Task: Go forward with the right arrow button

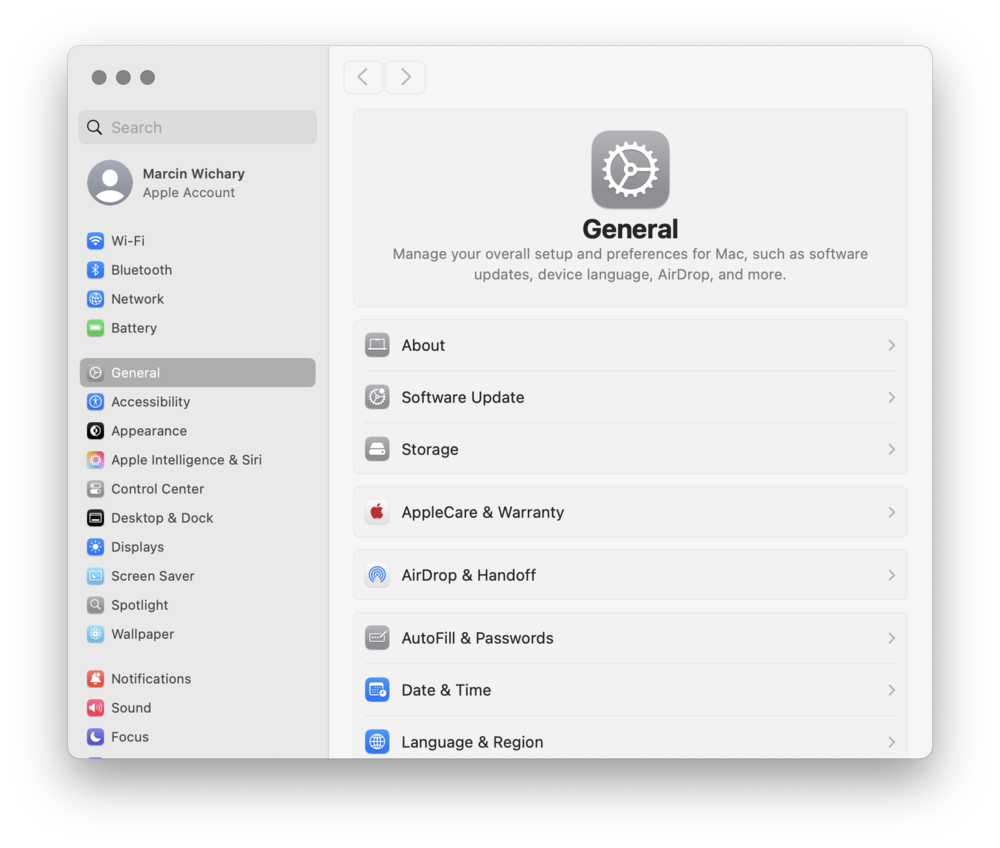Action: pos(406,77)
